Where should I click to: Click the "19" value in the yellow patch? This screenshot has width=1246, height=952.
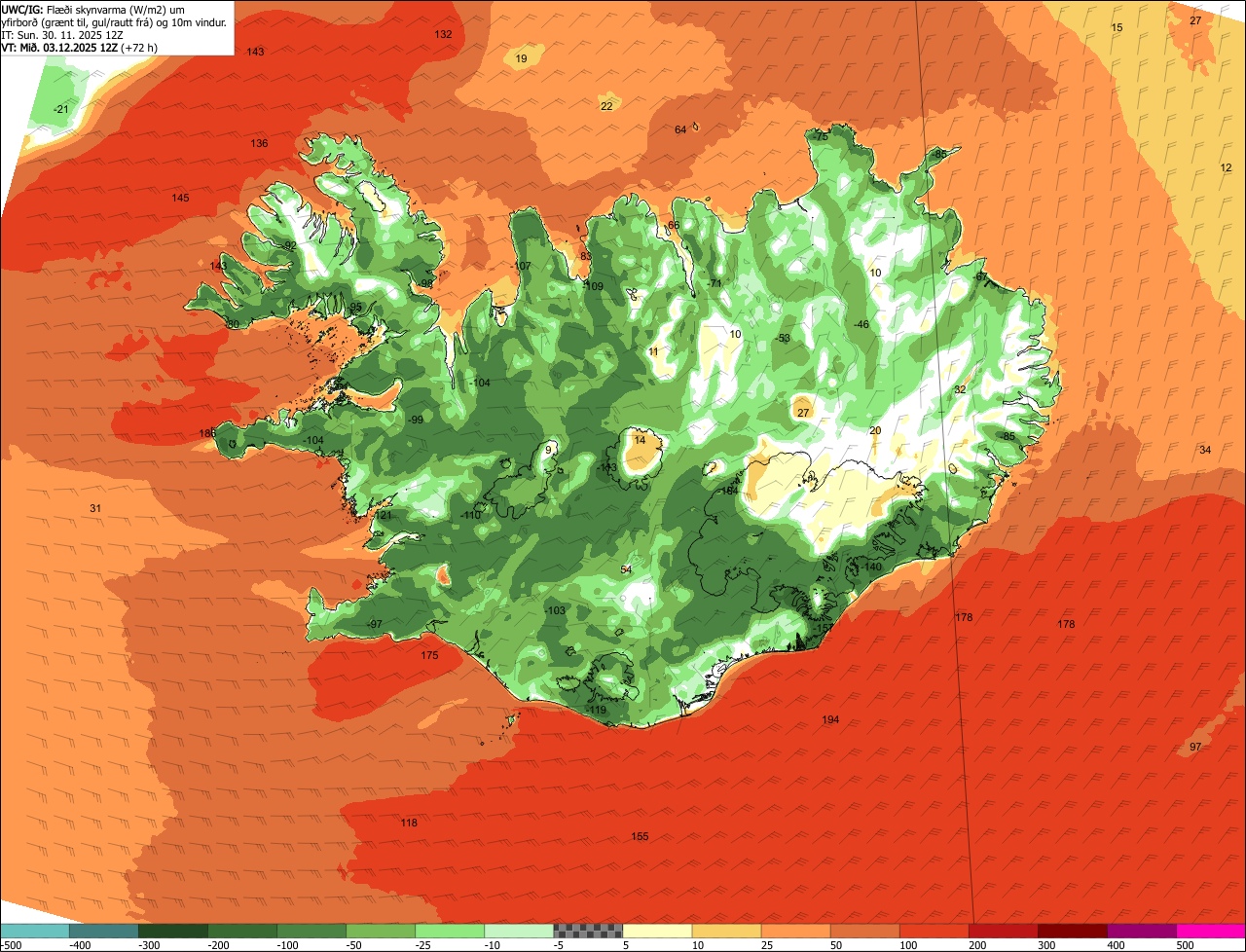tap(522, 59)
